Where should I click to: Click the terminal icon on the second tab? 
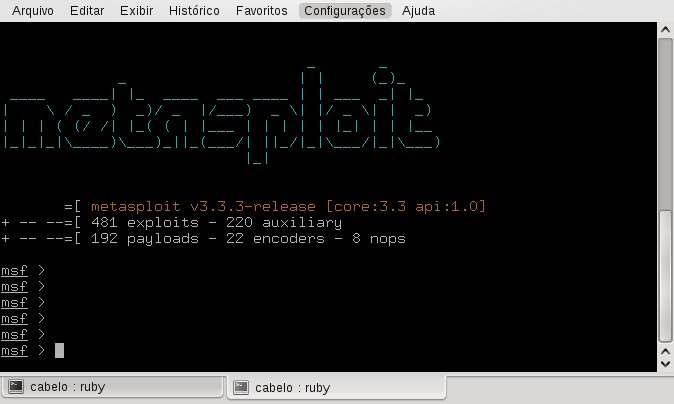241,388
